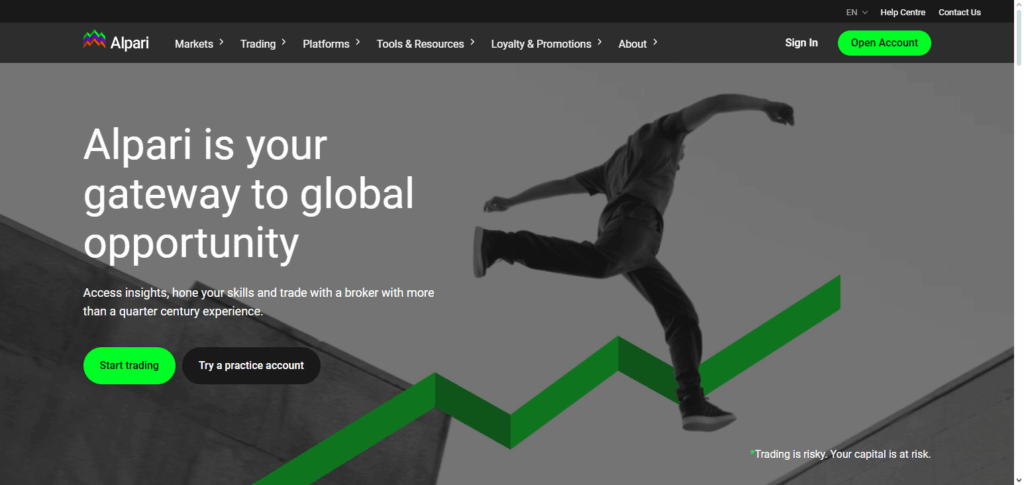1024x485 pixels.
Task: Select the Trading menu item
Action: point(257,44)
